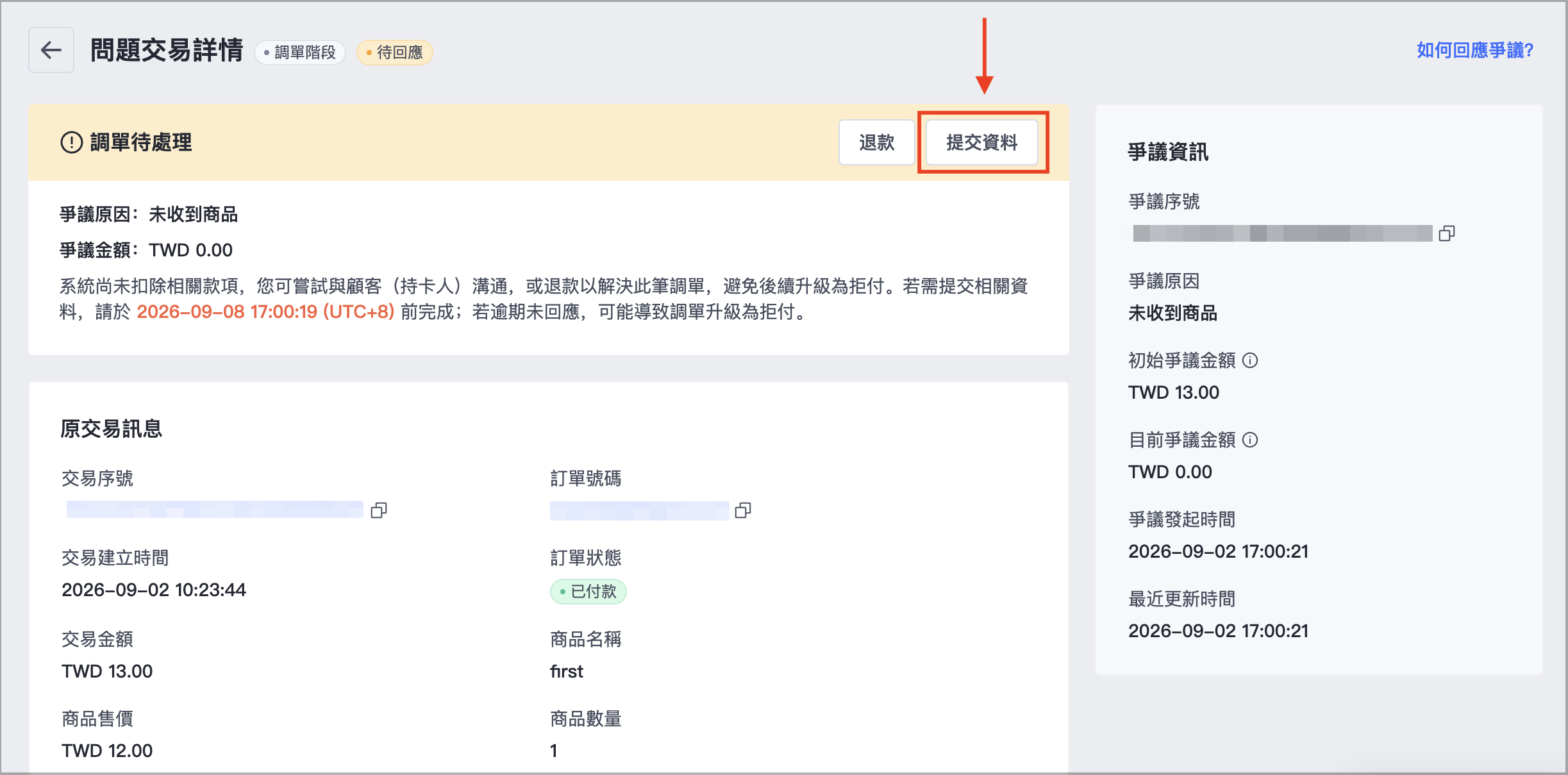Click the 已付款 order status badge

588,591
